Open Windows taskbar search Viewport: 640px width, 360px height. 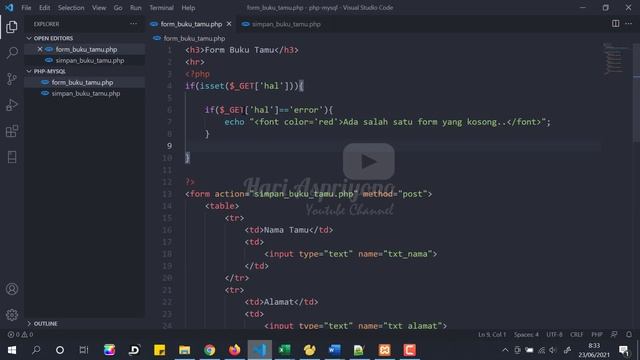pyautogui.click(x=36, y=350)
